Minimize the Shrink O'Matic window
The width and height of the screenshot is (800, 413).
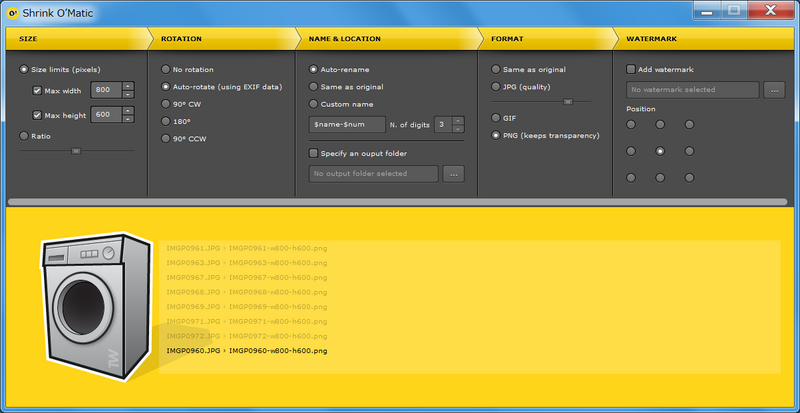click(x=707, y=11)
